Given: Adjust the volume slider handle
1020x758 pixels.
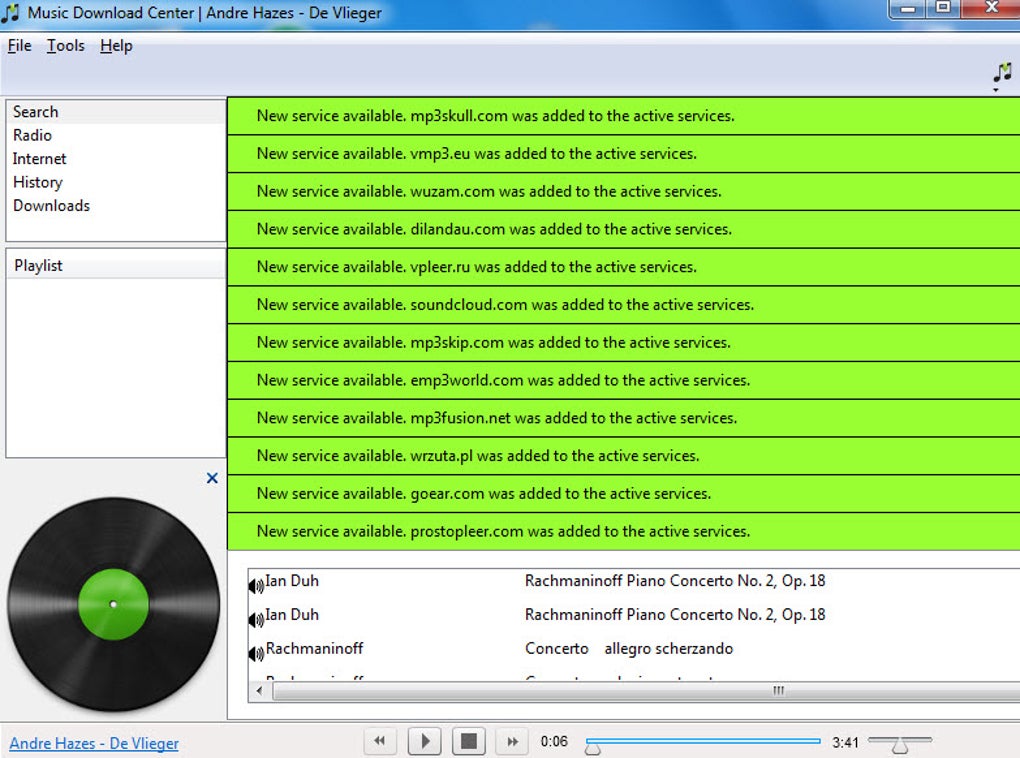Looking at the screenshot, I should point(900,746).
